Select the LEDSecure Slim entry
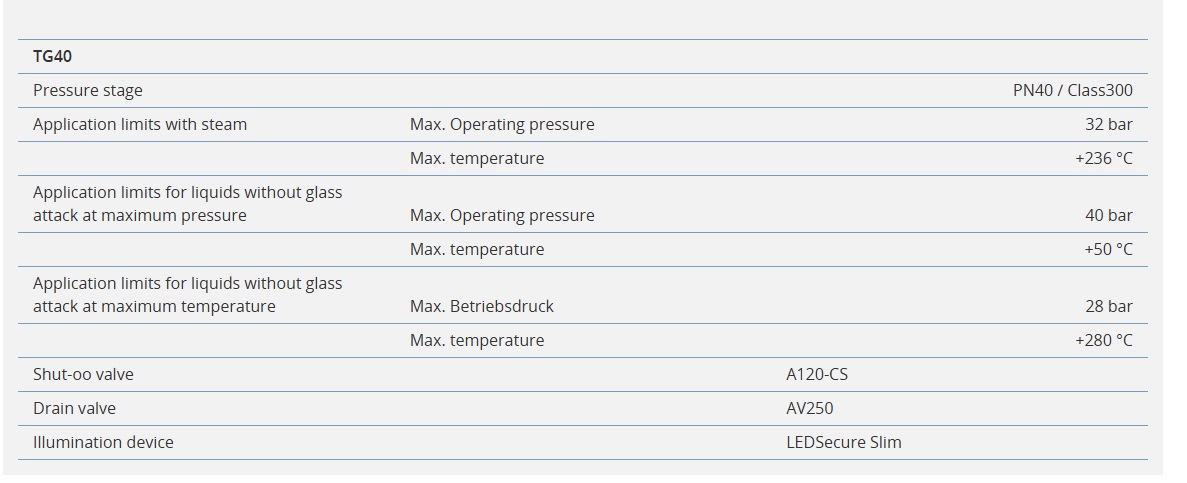1187x483 pixels. click(843, 442)
